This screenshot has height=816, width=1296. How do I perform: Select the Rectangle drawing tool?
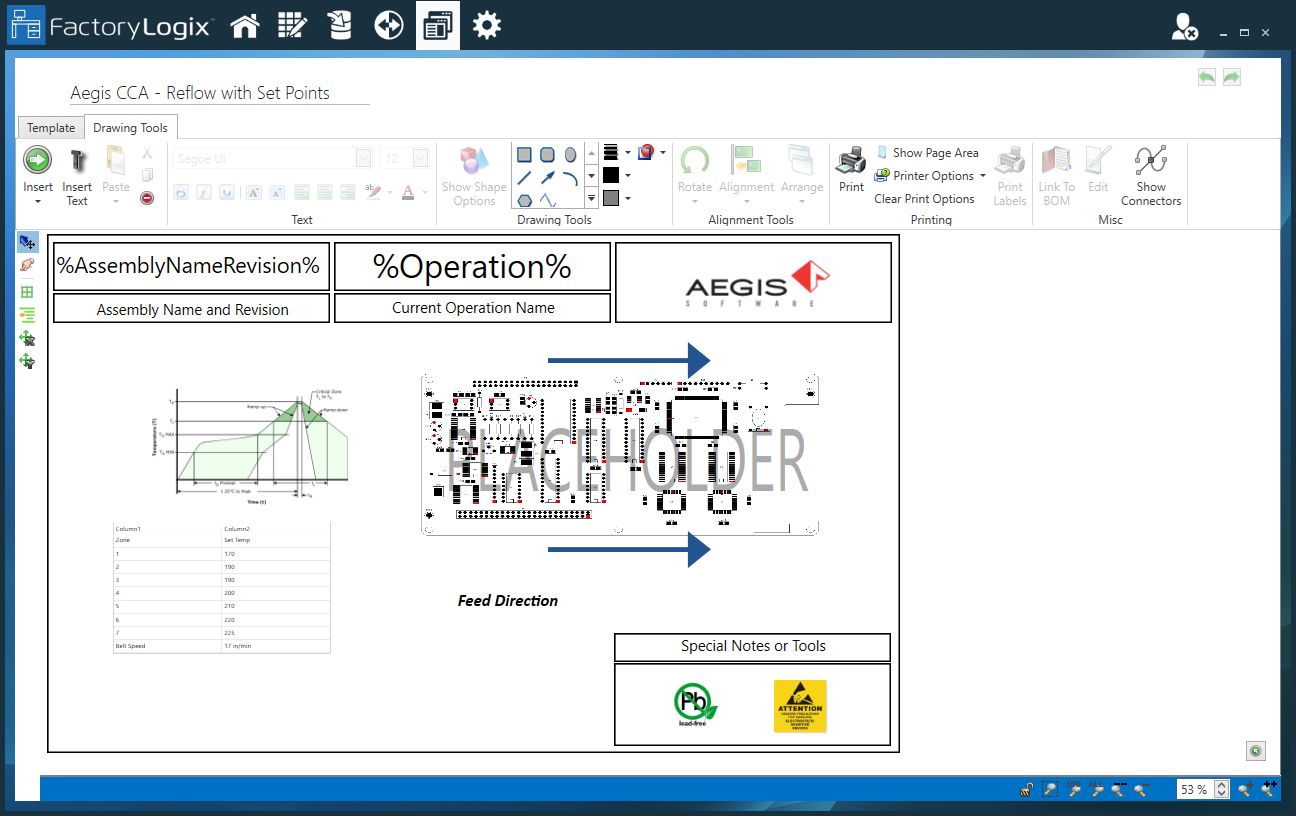pyautogui.click(x=524, y=153)
